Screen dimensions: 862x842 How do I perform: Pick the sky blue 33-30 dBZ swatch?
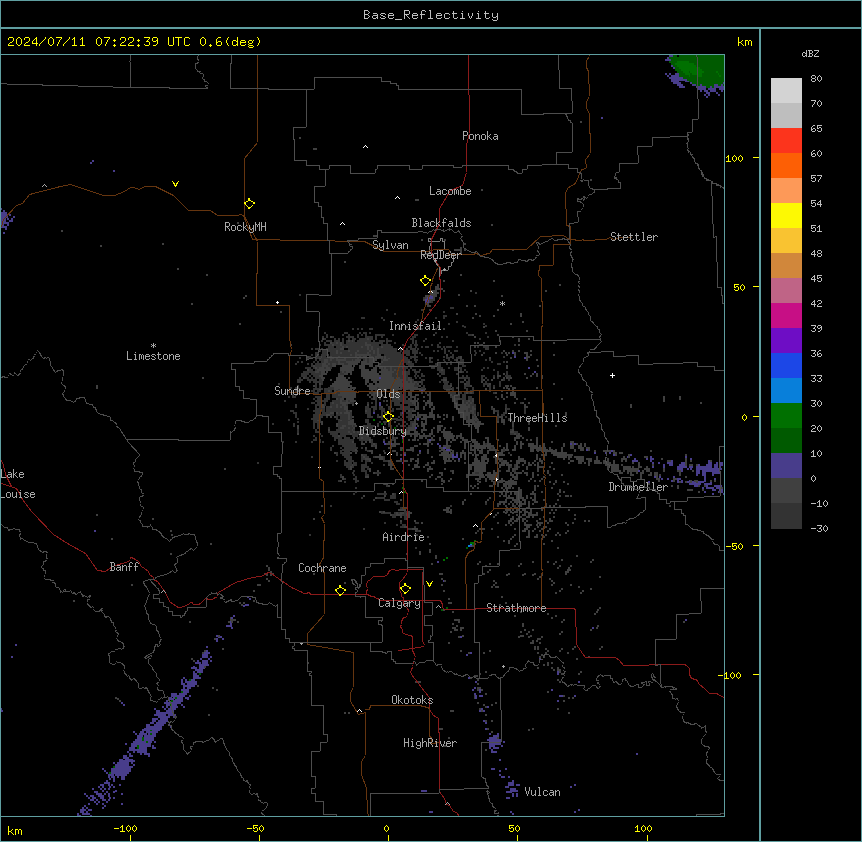point(786,391)
